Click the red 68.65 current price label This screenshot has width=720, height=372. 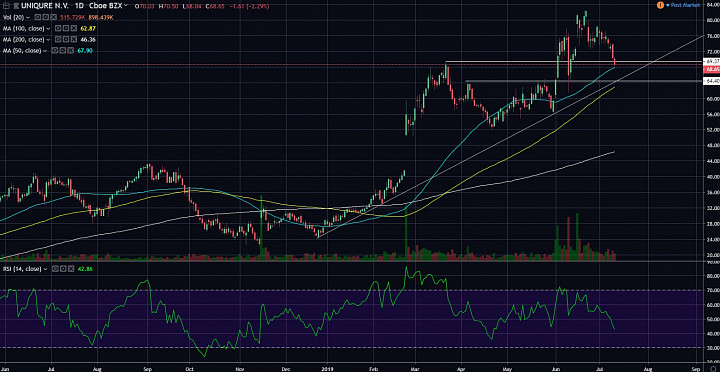[711, 69]
